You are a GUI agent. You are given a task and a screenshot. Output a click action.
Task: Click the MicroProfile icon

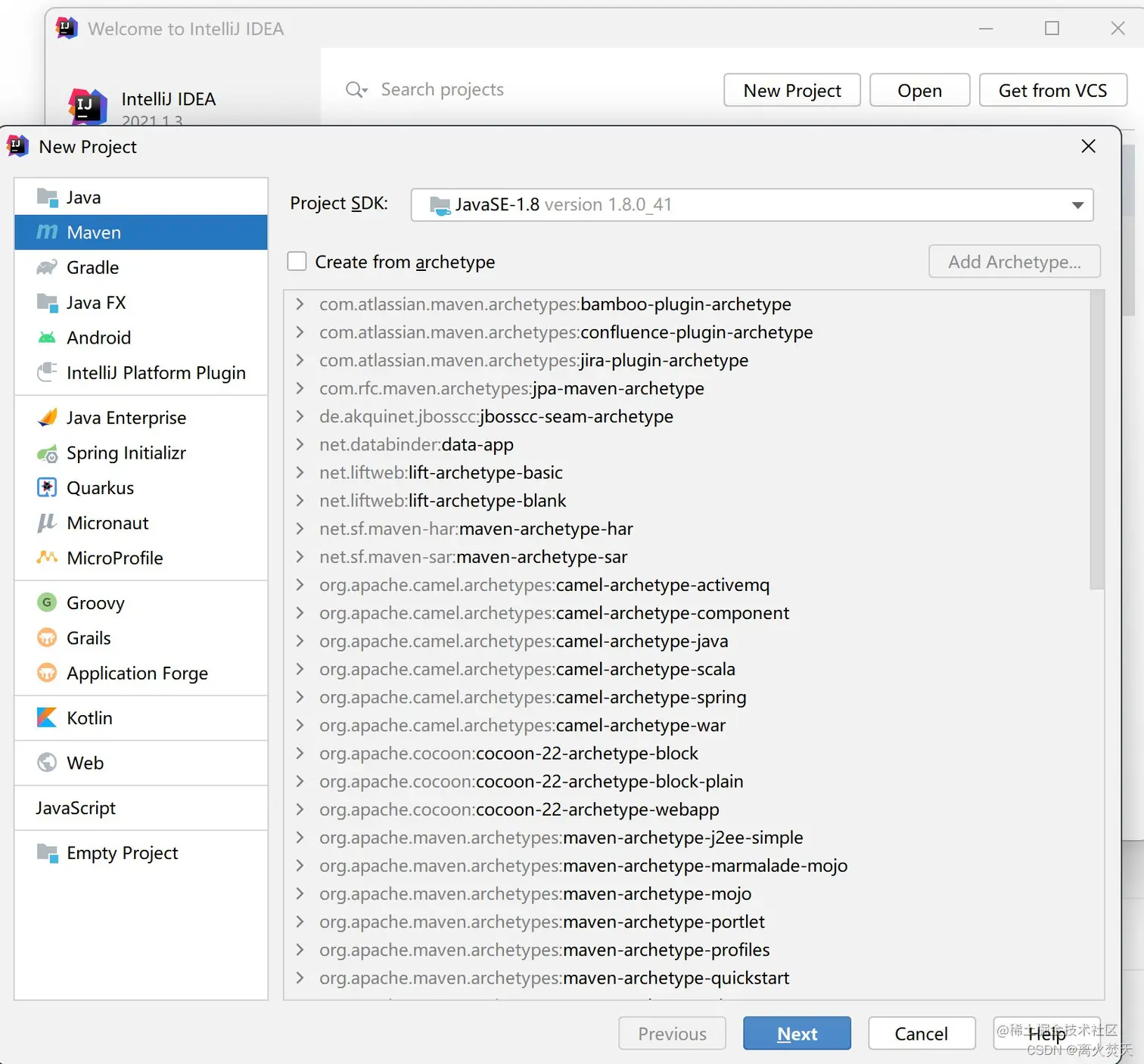(47, 558)
